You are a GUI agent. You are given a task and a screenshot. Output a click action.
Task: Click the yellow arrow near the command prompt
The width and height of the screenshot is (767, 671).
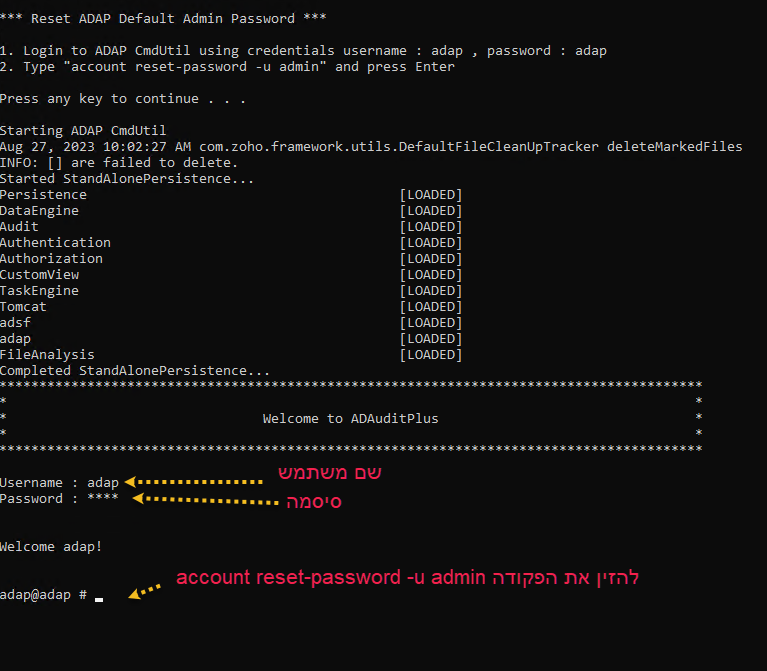(146, 591)
